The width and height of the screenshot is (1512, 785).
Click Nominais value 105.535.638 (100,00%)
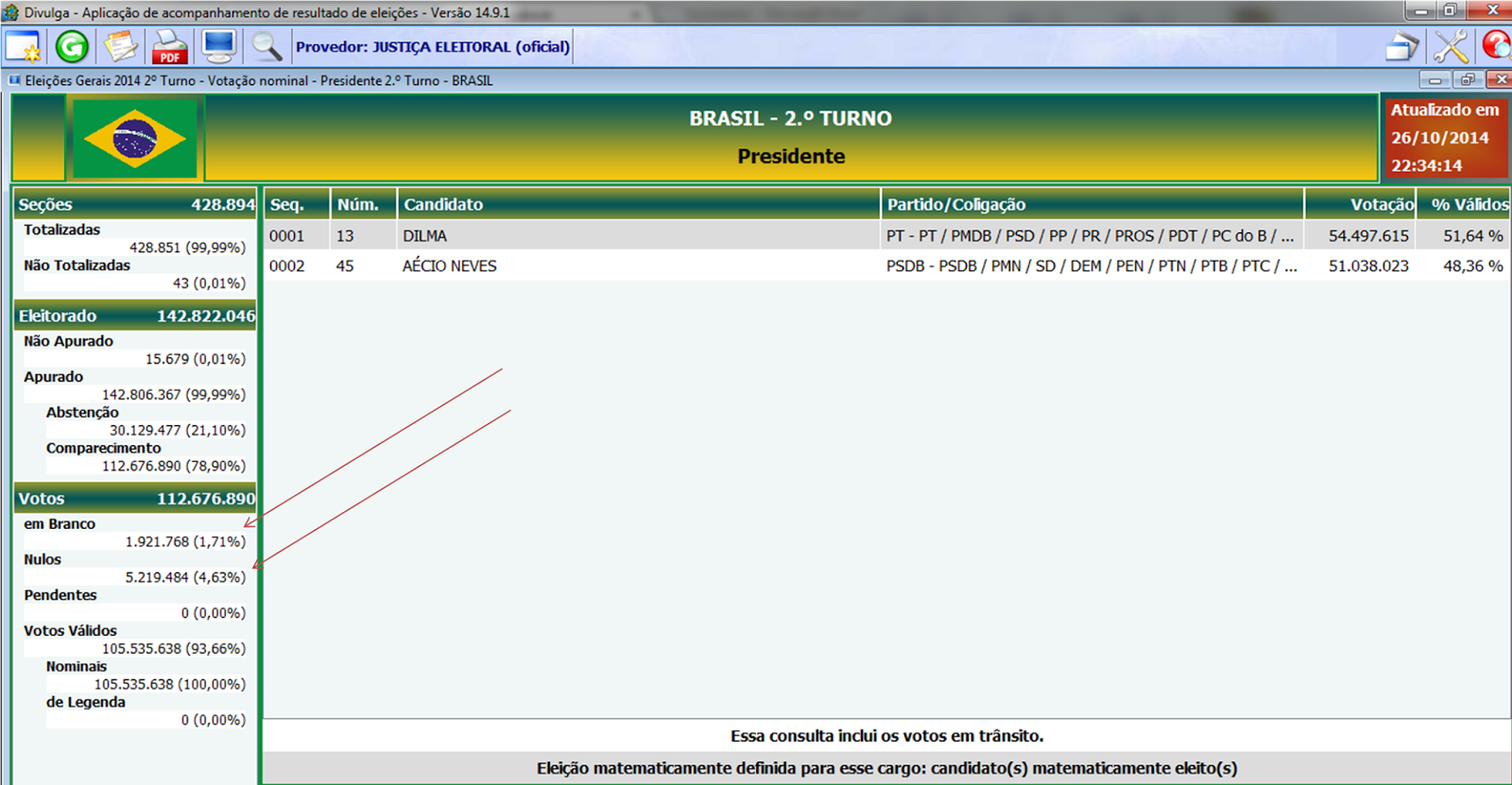click(x=170, y=684)
